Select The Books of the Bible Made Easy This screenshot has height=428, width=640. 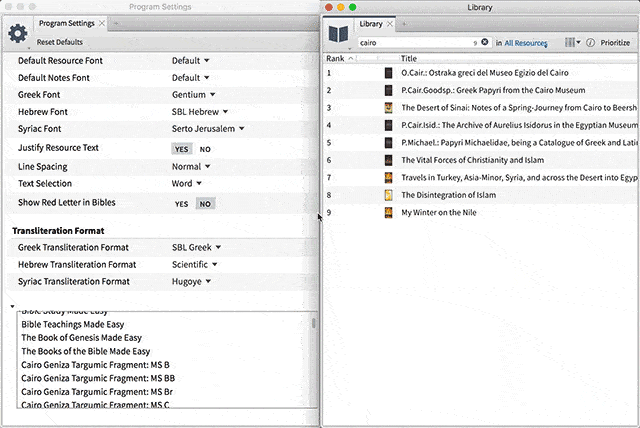tap(86, 351)
